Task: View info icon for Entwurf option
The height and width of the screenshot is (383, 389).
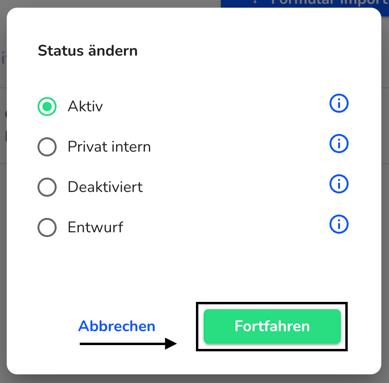Action: [339, 224]
